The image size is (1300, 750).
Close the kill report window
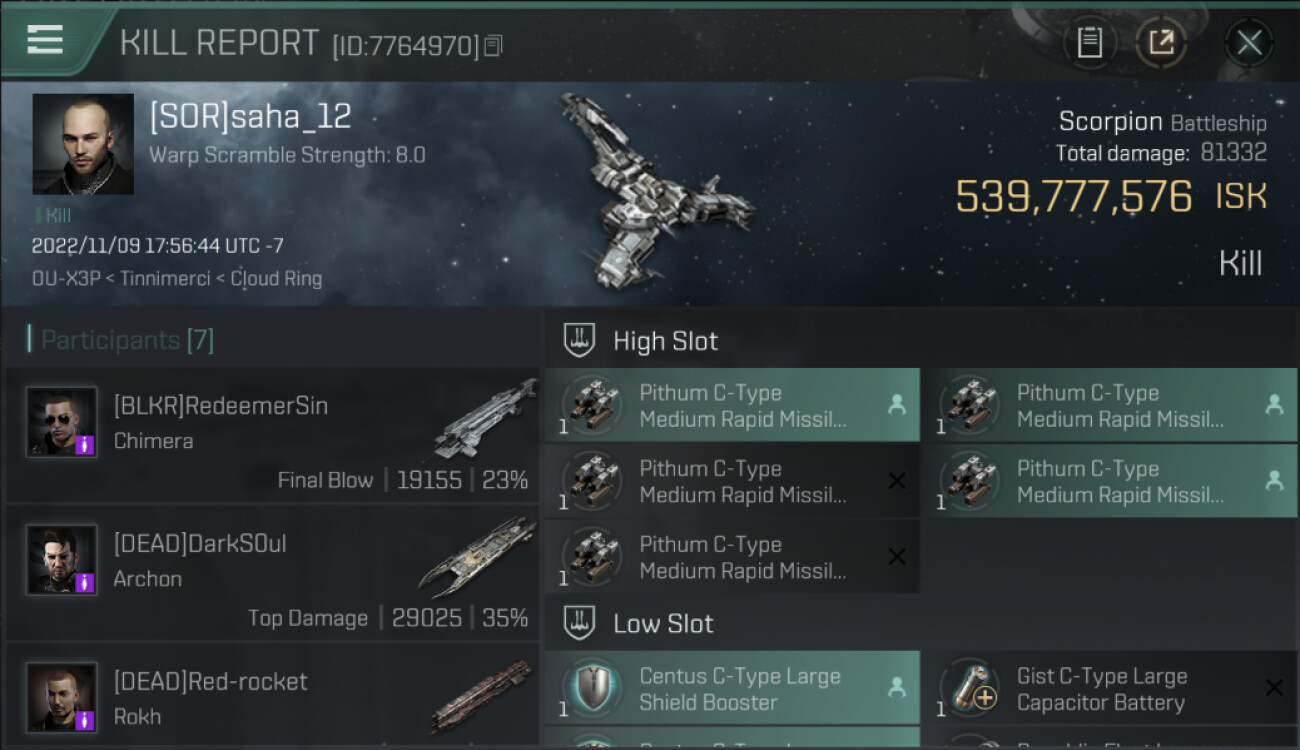pyautogui.click(x=1249, y=42)
